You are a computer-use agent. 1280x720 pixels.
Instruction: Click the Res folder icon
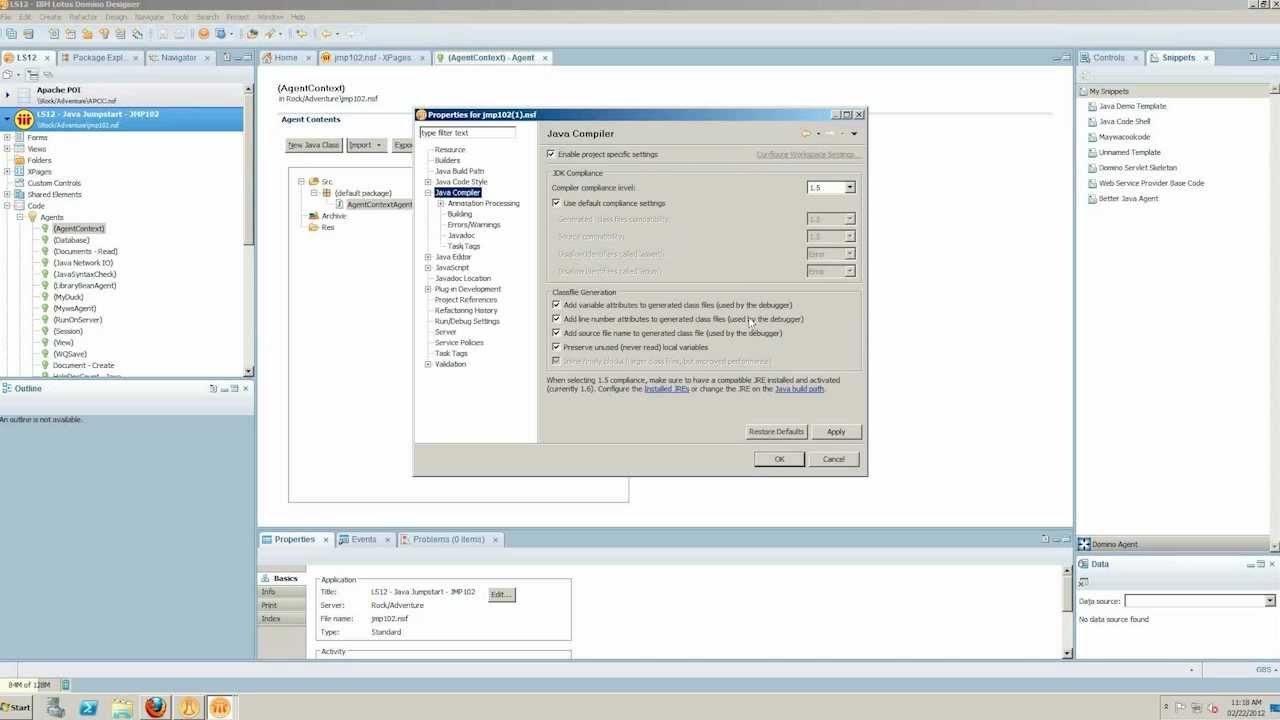314,227
